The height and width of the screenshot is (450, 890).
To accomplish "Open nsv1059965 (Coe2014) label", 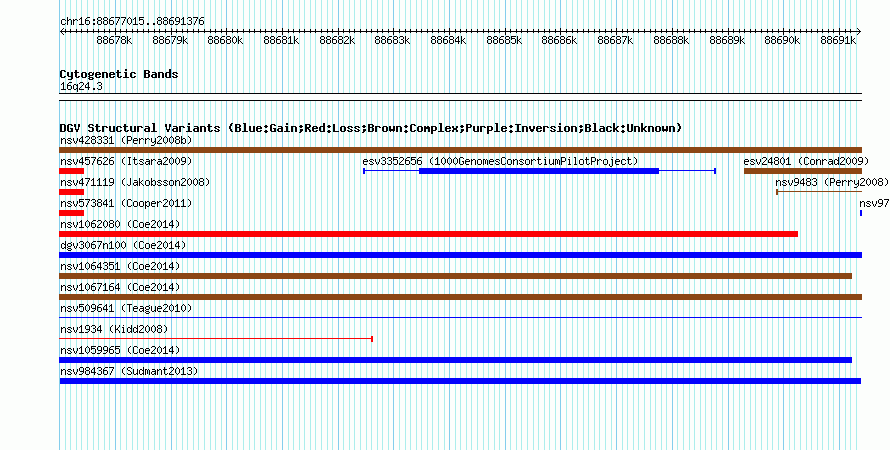I will click(x=120, y=350).
